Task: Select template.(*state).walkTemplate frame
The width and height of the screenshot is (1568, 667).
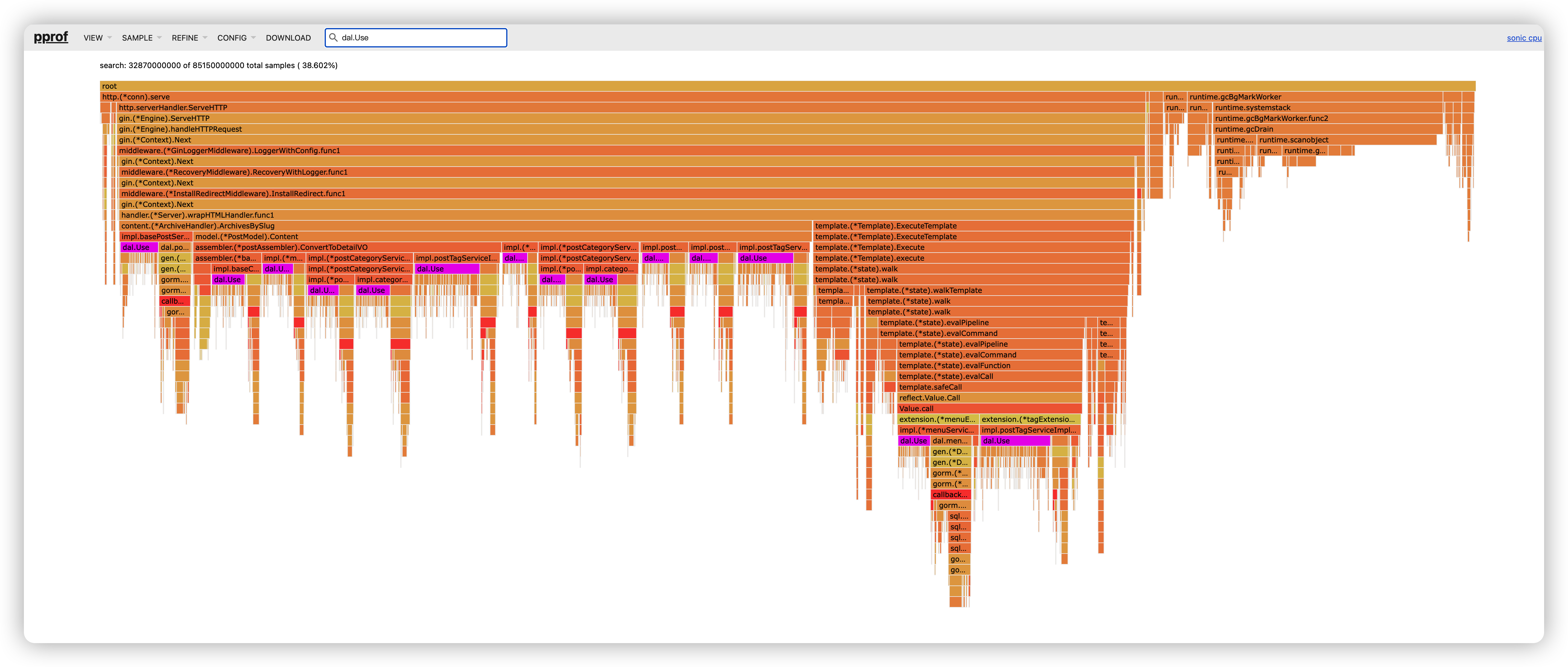Action: [x=996, y=290]
